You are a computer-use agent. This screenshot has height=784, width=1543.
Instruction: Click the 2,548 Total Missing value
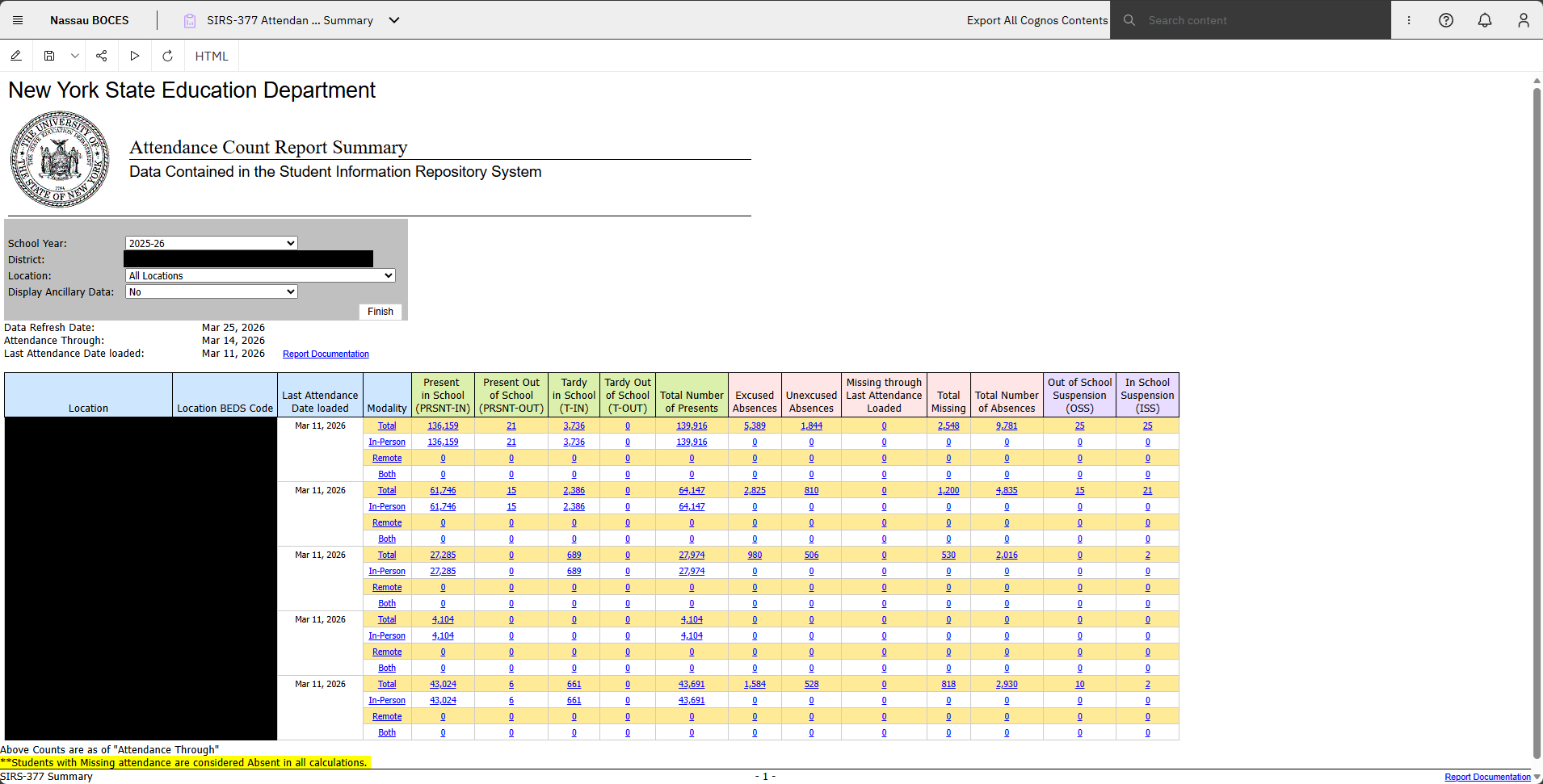(x=948, y=426)
